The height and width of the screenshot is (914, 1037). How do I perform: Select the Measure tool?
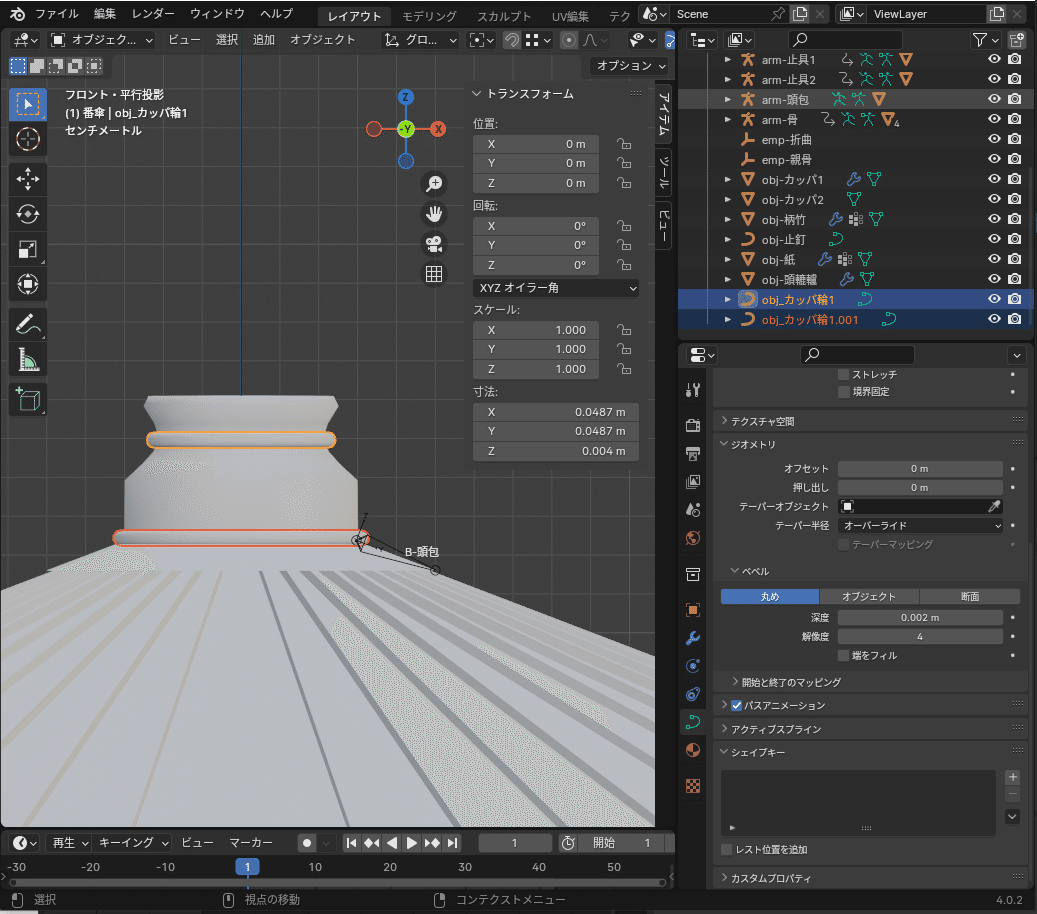28,360
